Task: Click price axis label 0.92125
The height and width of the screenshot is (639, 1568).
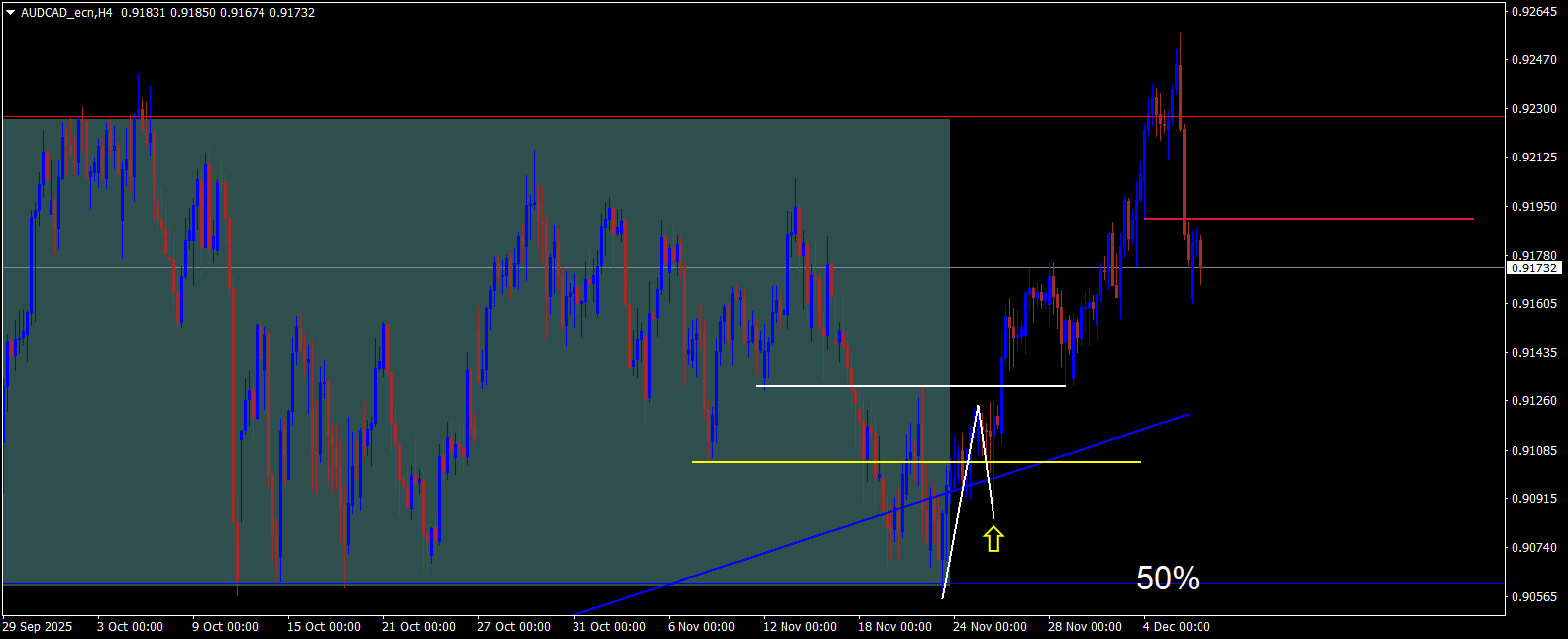Action: (1534, 158)
